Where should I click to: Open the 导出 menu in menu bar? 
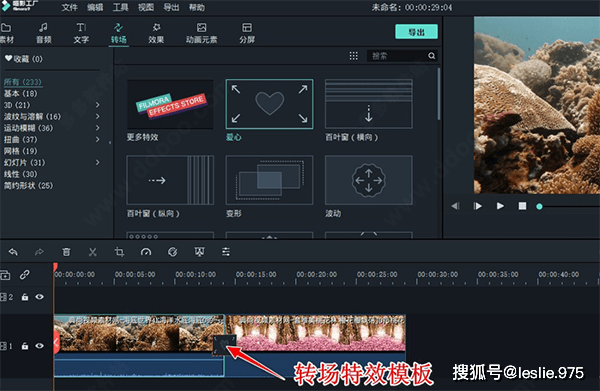click(171, 7)
